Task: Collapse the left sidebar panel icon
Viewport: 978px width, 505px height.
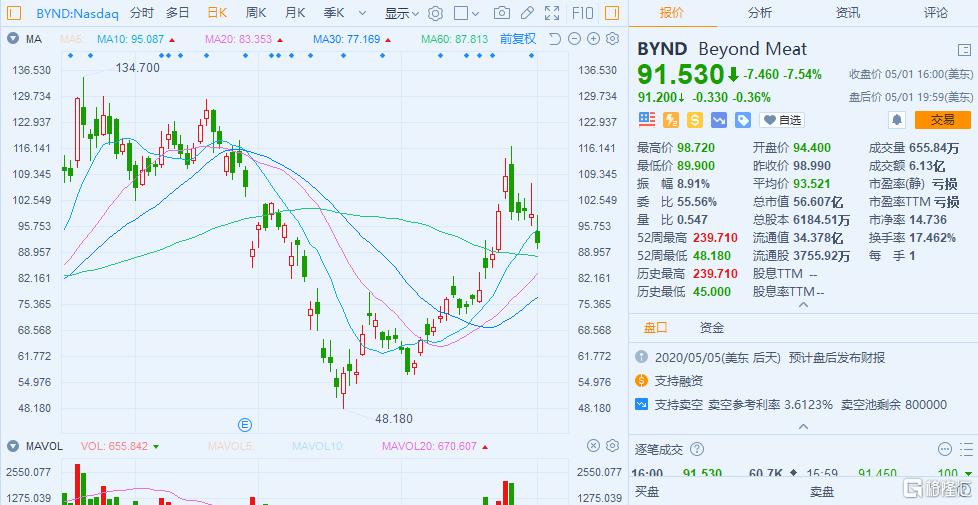Action: 14,12
